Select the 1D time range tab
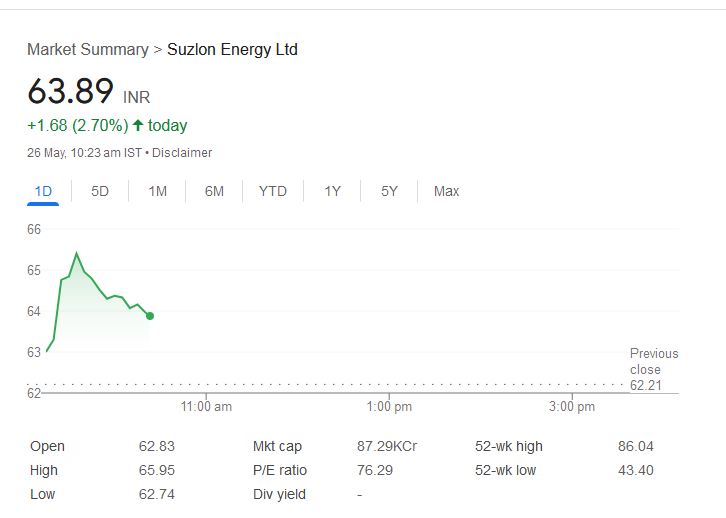Screen dimensions: 726x518 [43, 191]
